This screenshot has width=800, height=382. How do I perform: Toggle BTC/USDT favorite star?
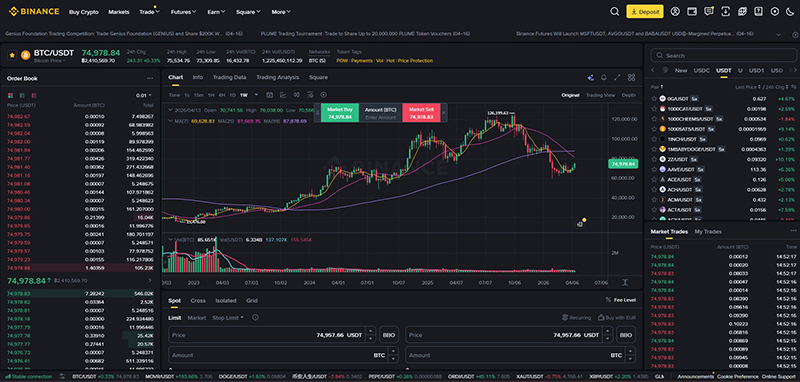12,55
